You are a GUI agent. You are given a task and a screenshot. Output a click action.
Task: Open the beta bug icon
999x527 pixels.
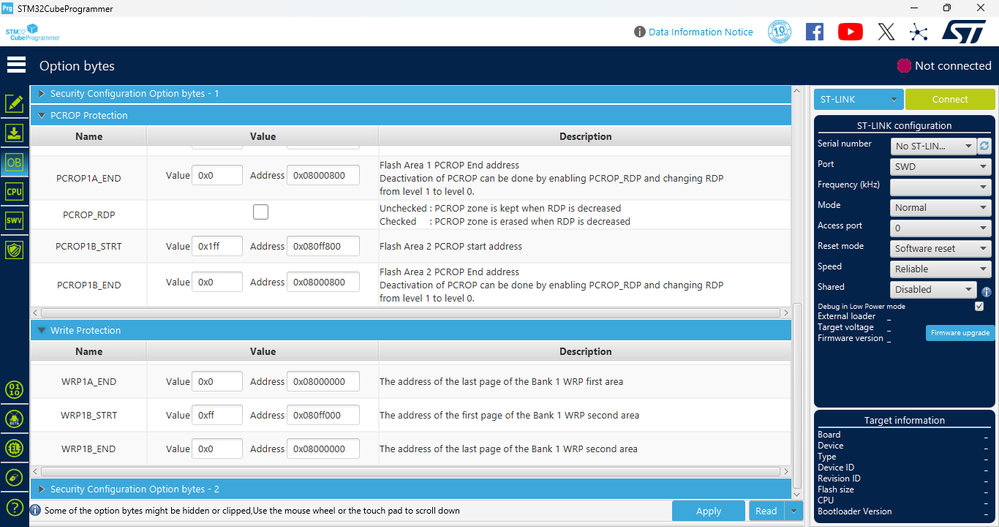click(x=14, y=419)
